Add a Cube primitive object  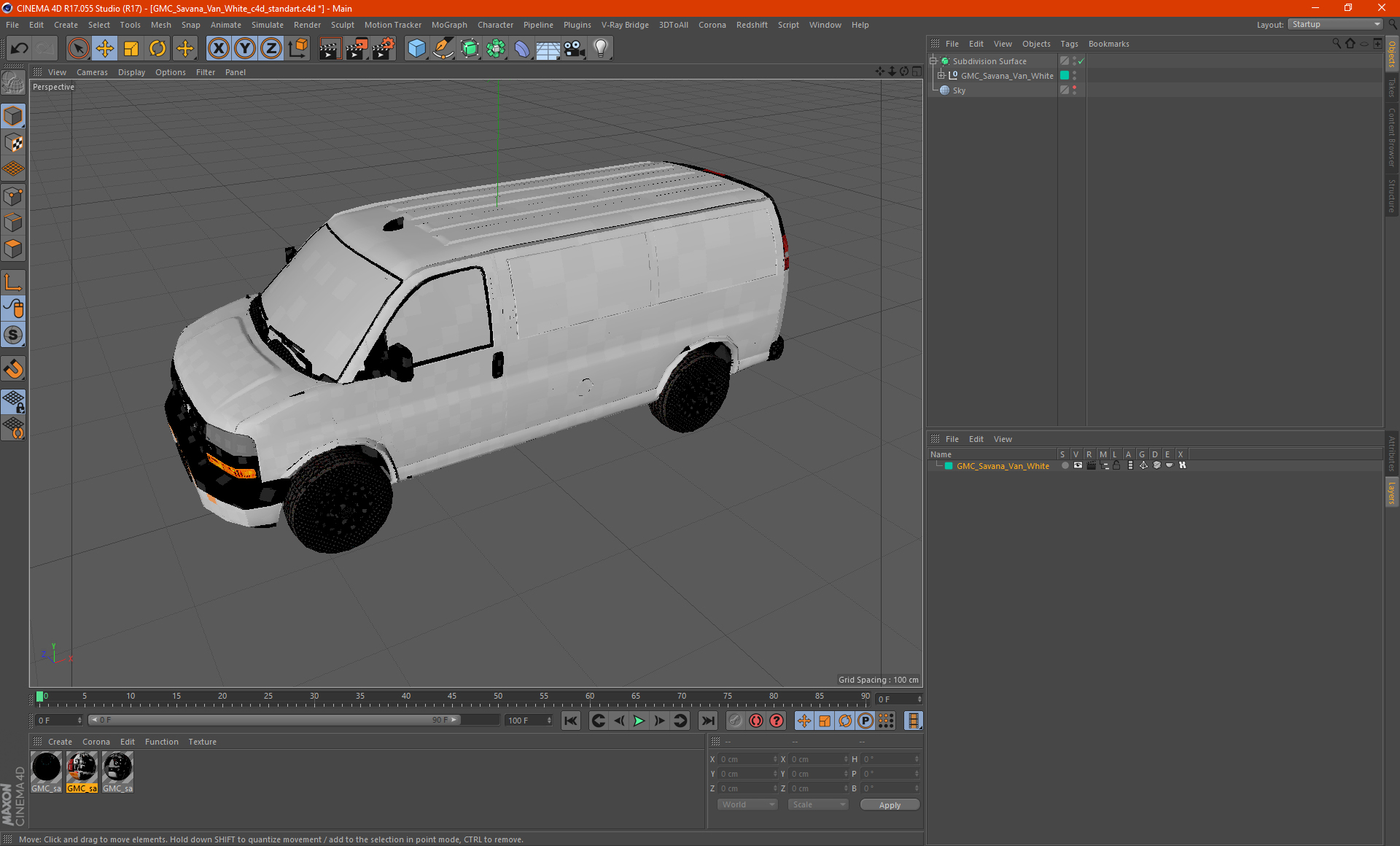pos(416,48)
